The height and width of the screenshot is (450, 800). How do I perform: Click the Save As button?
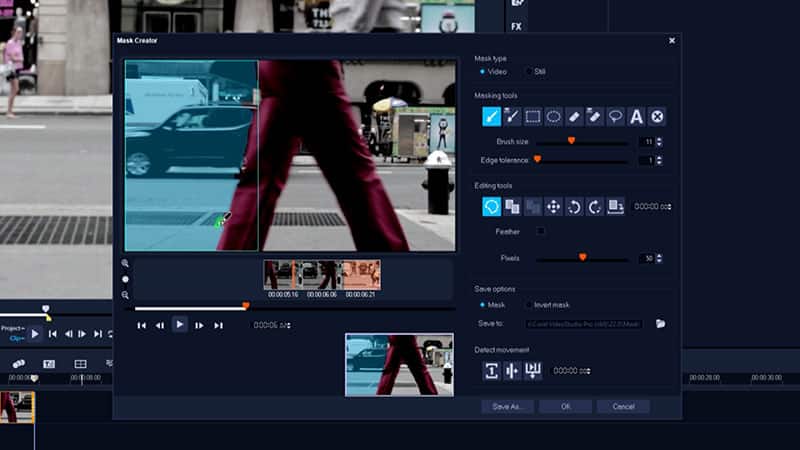coord(508,407)
